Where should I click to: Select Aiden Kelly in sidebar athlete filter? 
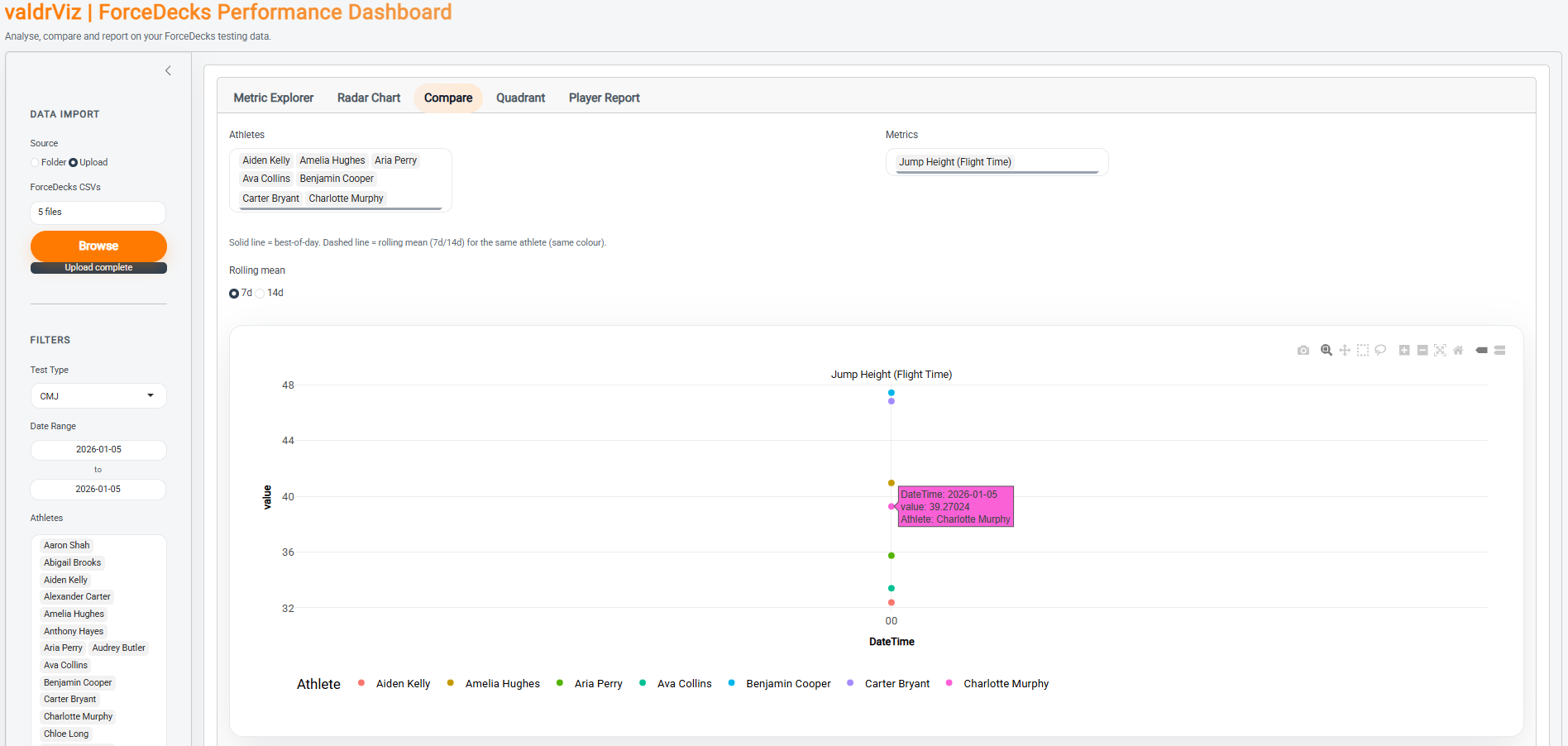(x=66, y=581)
